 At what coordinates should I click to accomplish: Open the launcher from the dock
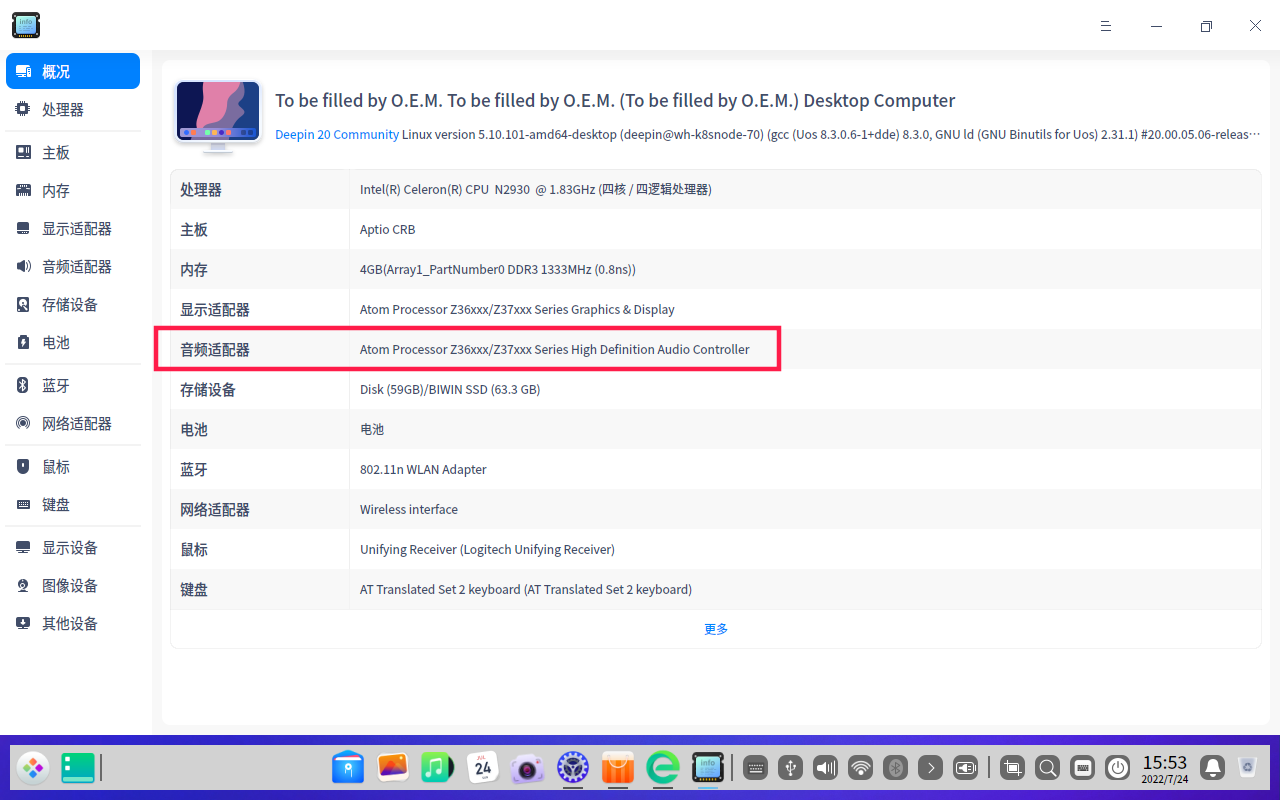[x=33, y=768]
